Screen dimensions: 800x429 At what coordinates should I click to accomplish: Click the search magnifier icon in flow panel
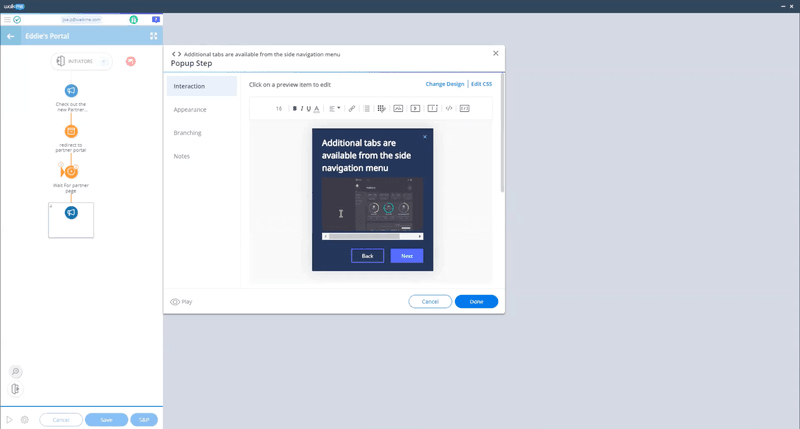coord(16,372)
